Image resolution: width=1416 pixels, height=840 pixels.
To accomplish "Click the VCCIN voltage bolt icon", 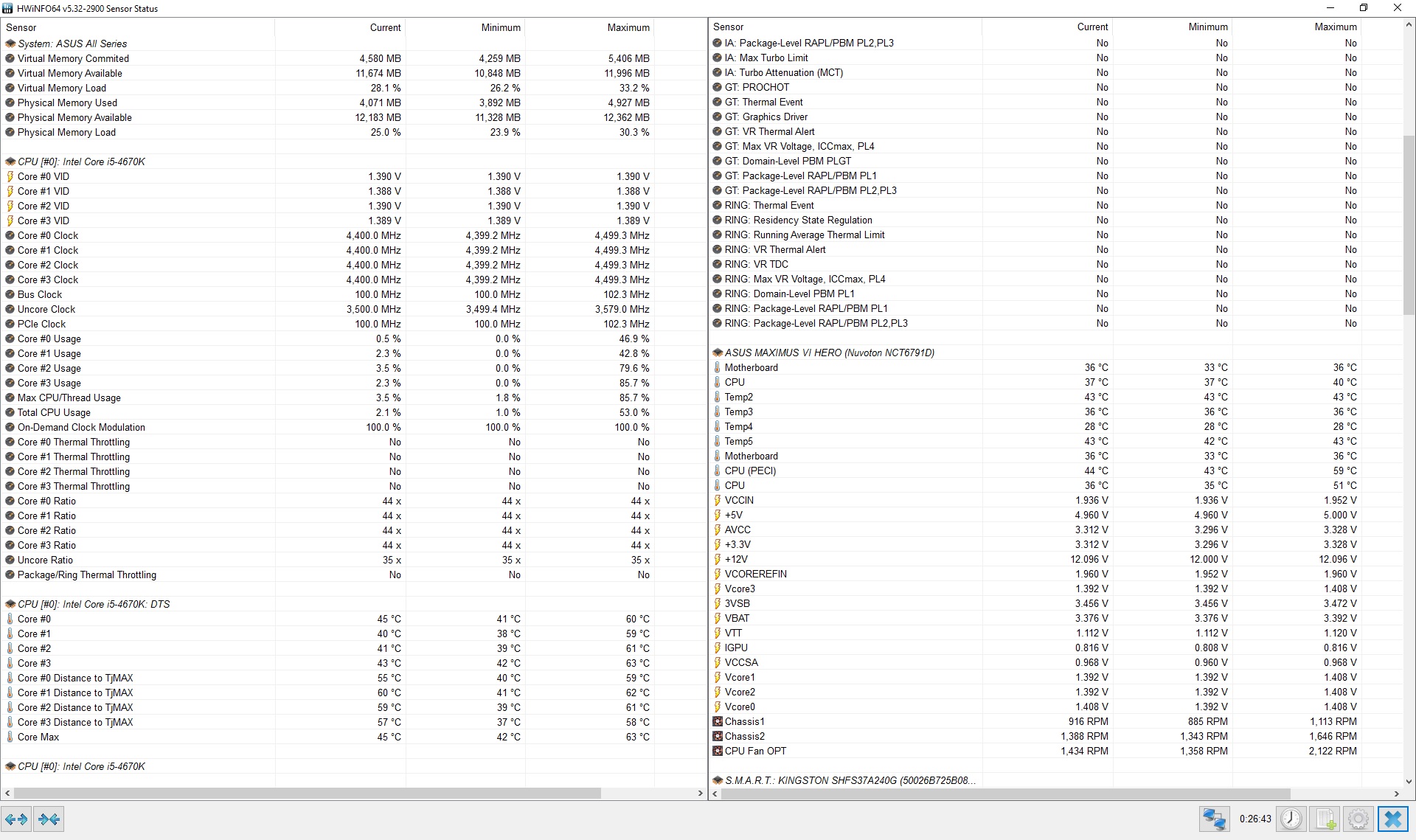I will (x=718, y=500).
